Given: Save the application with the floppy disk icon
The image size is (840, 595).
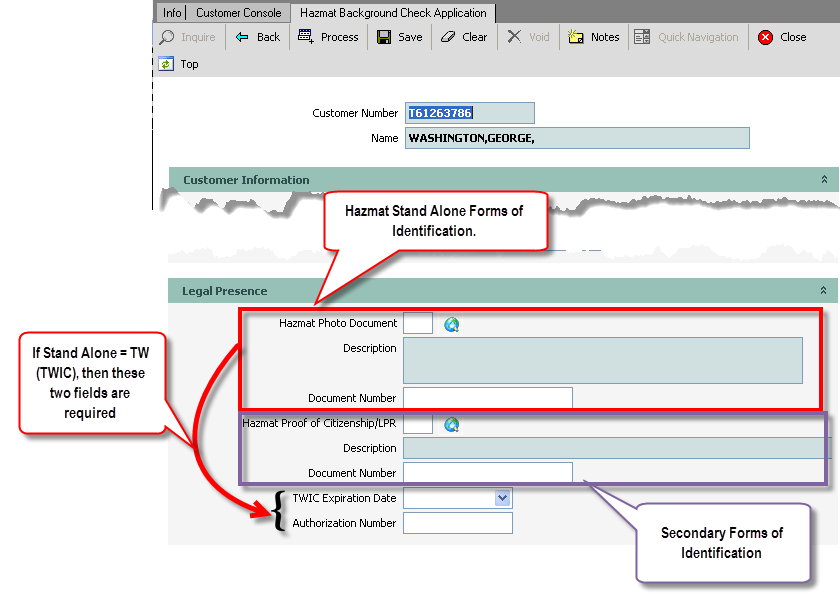Looking at the screenshot, I should coord(399,37).
